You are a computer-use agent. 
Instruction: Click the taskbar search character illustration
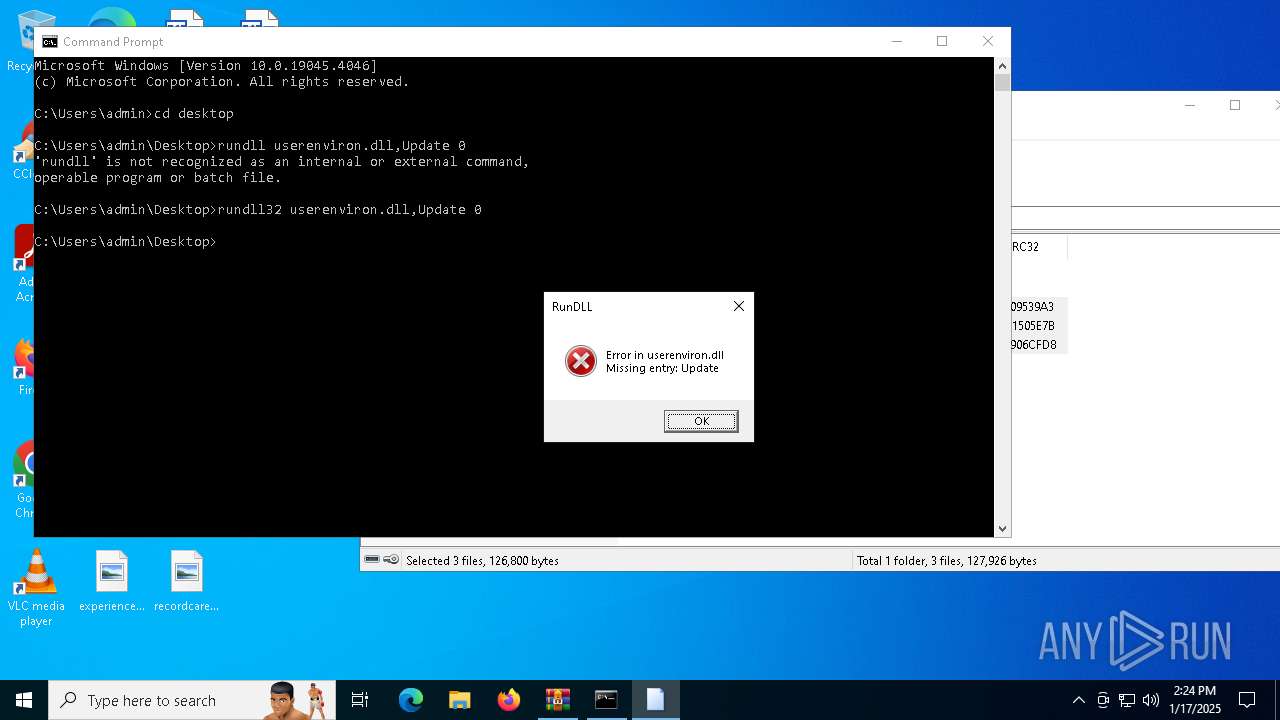pos(297,700)
